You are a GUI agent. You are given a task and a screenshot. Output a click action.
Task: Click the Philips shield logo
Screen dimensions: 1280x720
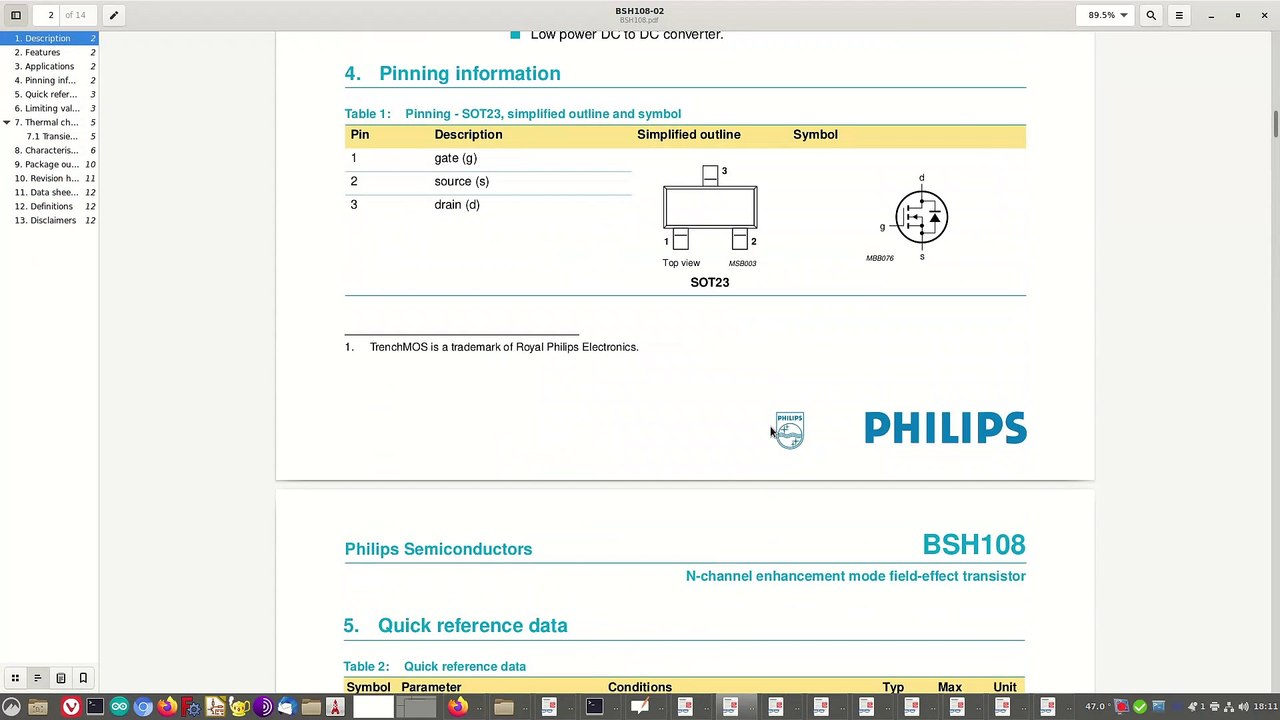click(x=789, y=430)
